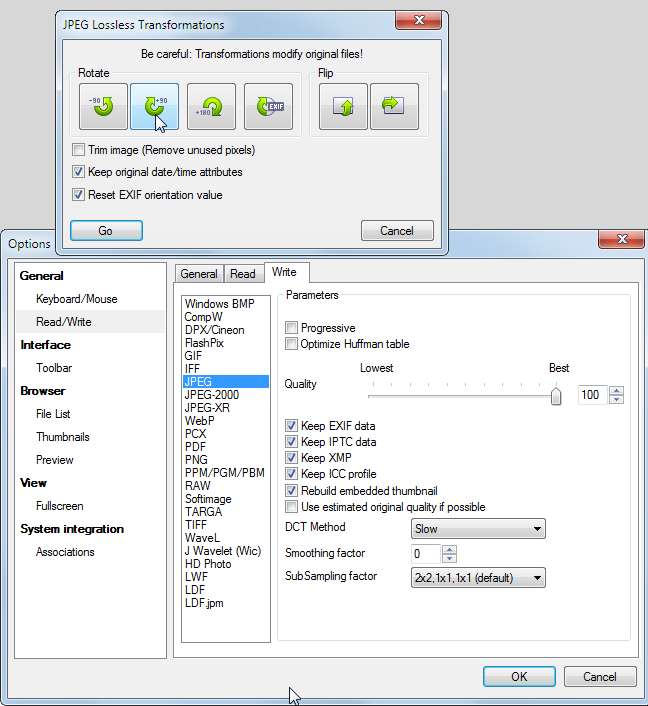Open Preview settings

54,460
